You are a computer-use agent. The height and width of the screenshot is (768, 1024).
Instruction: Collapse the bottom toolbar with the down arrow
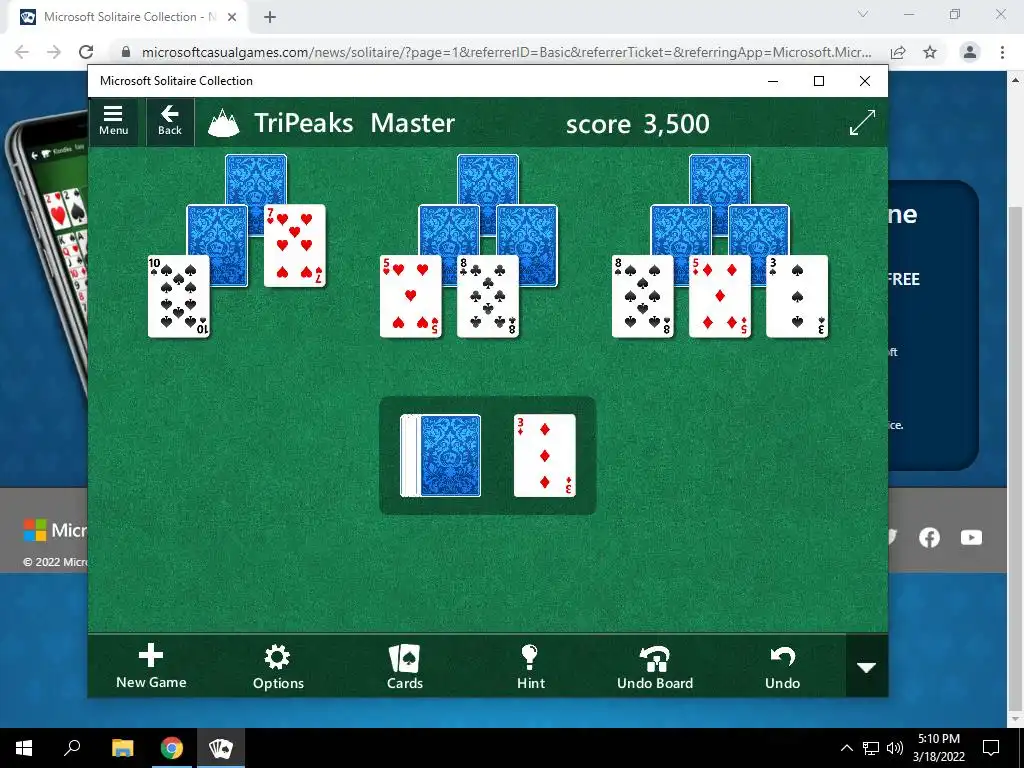coord(867,667)
